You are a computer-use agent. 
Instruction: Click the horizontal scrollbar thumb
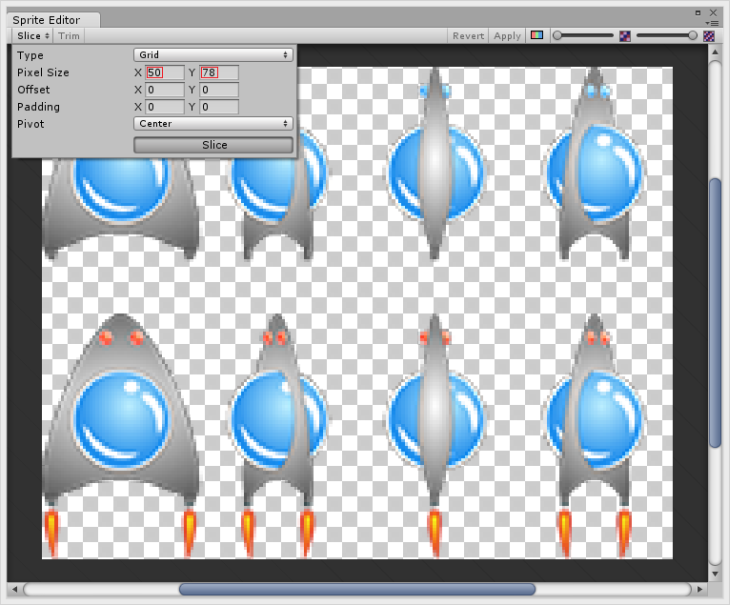coord(357,589)
